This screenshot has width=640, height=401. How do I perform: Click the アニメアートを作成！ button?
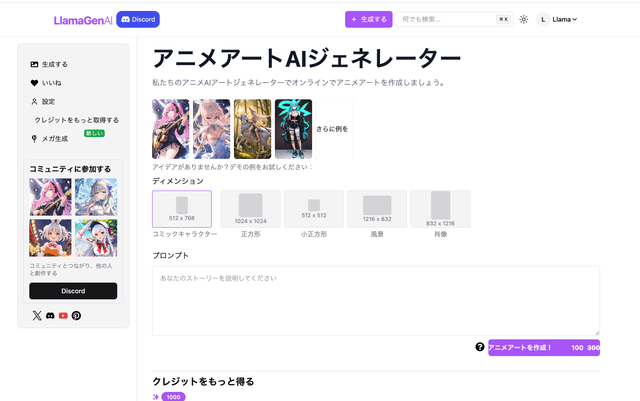pos(544,348)
